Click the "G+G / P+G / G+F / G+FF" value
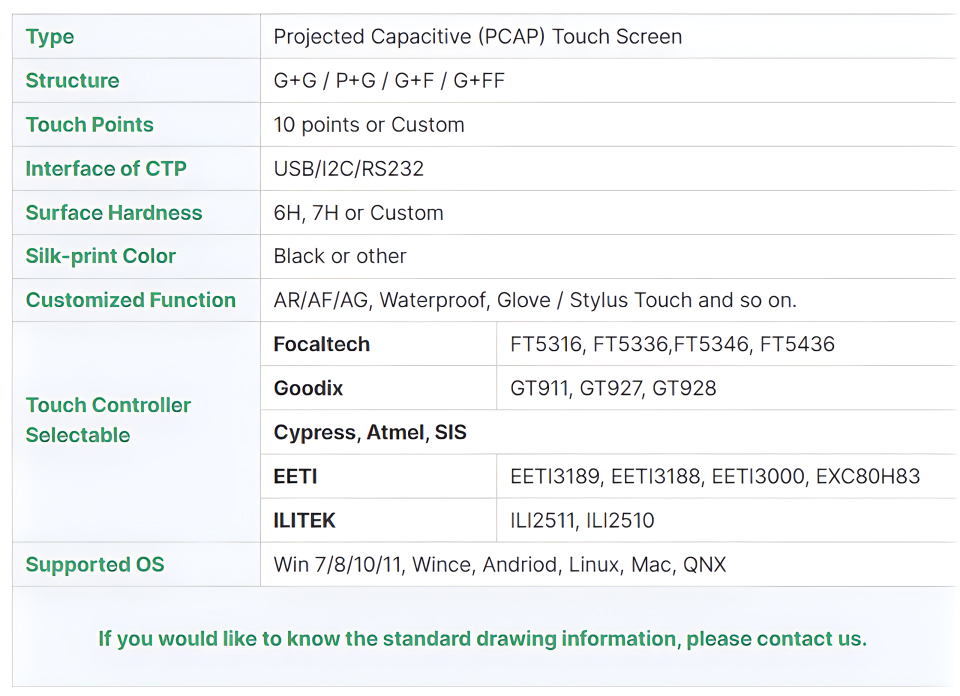Screen dimensions: 960x696 [x=389, y=81]
